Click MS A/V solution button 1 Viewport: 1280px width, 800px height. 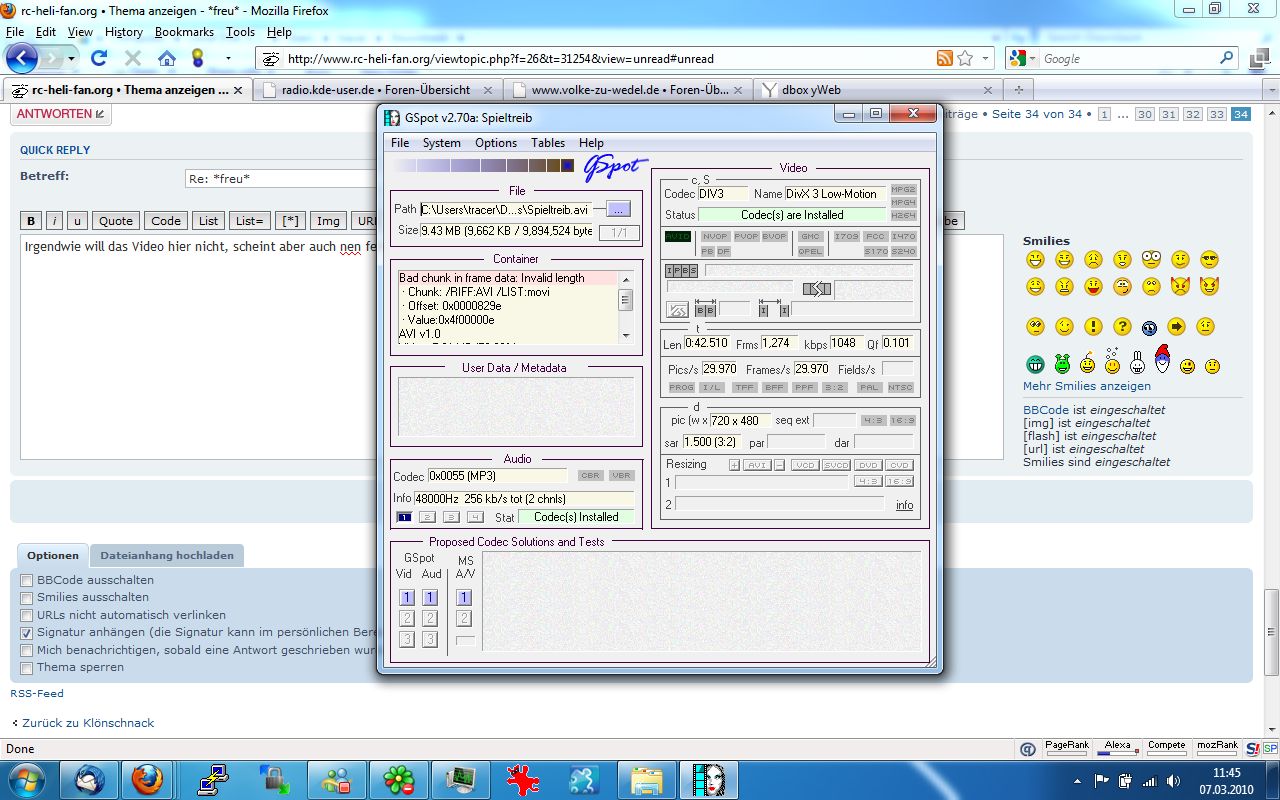pyautogui.click(x=464, y=597)
